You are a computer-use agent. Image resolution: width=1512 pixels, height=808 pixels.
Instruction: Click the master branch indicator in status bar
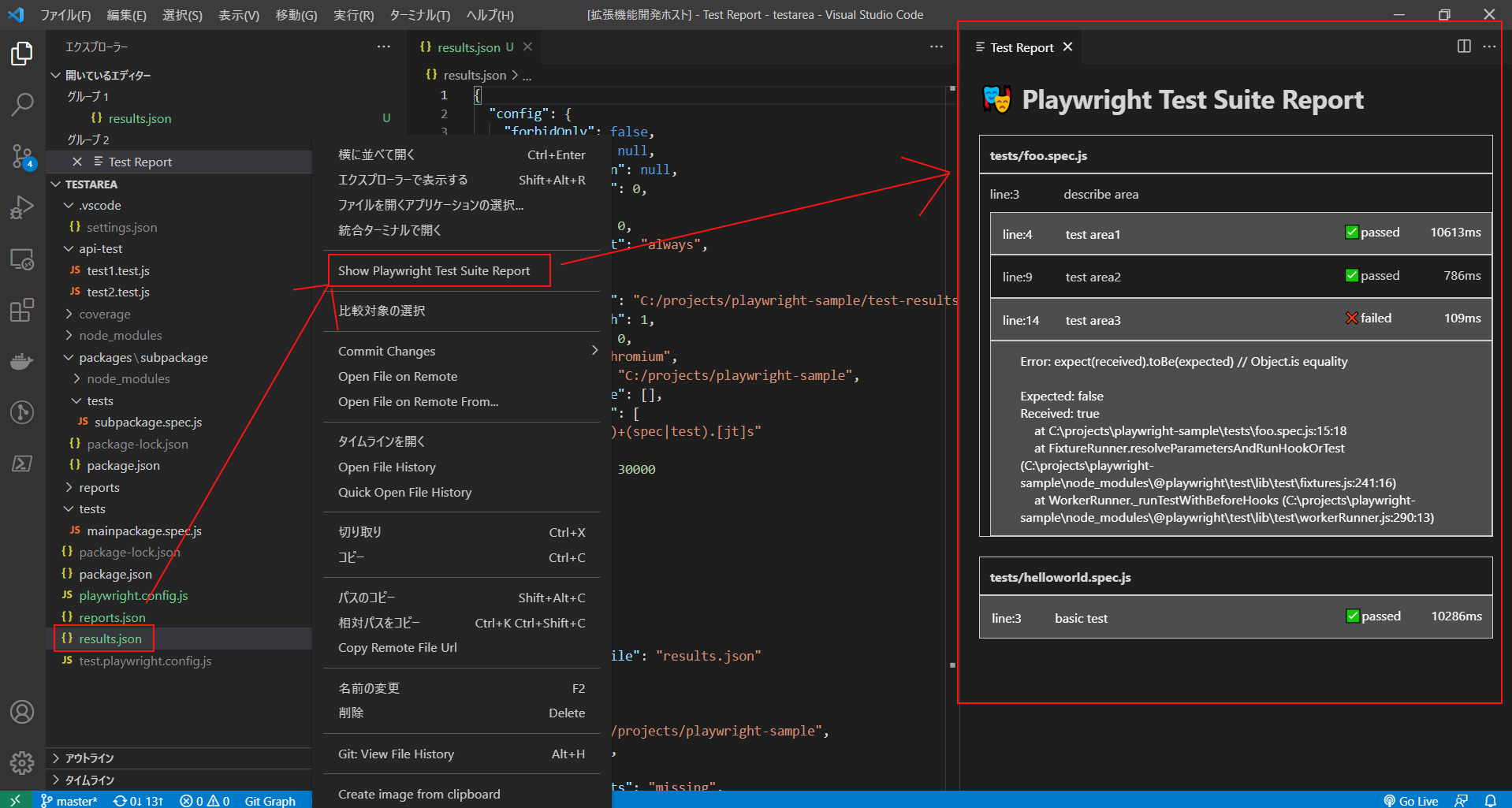point(69,800)
